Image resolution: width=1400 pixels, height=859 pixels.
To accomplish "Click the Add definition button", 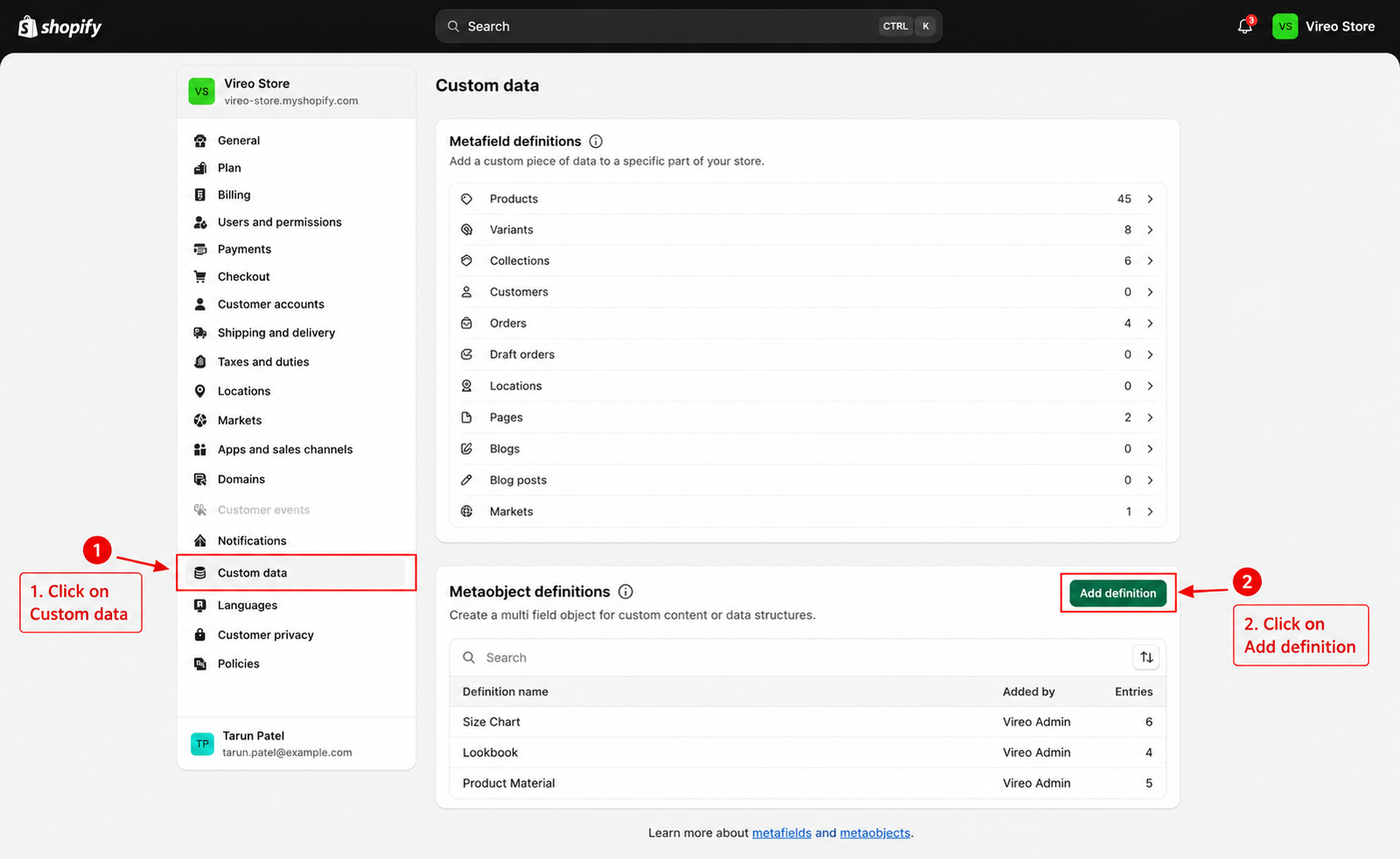I will (x=1117, y=593).
